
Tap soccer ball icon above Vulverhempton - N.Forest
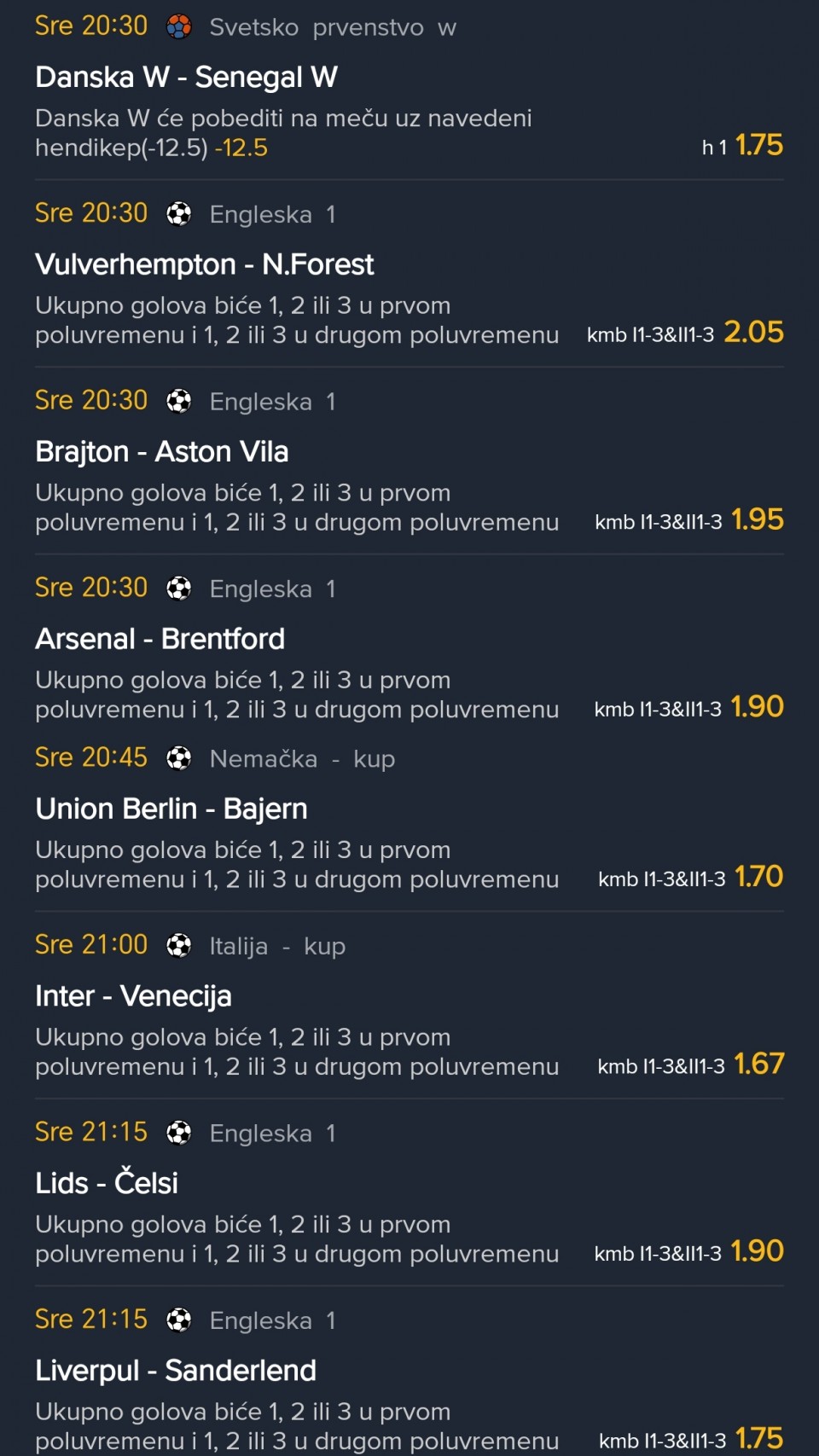[178, 214]
